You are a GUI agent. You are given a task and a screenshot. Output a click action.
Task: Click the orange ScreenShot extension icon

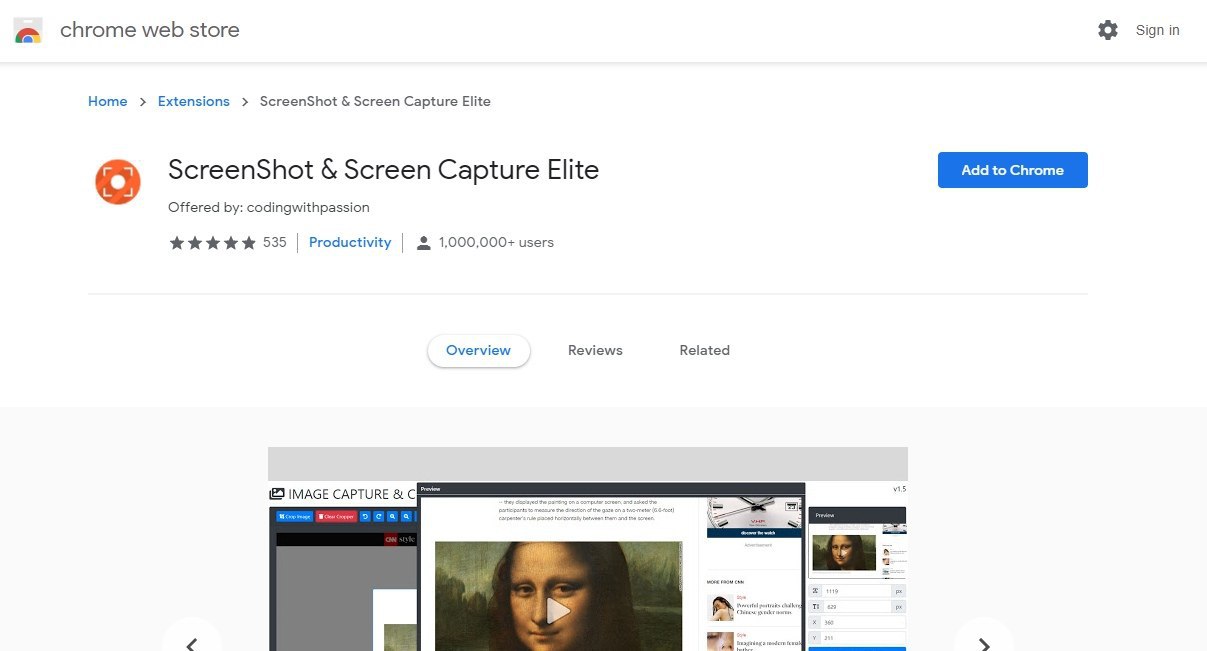click(117, 181)
